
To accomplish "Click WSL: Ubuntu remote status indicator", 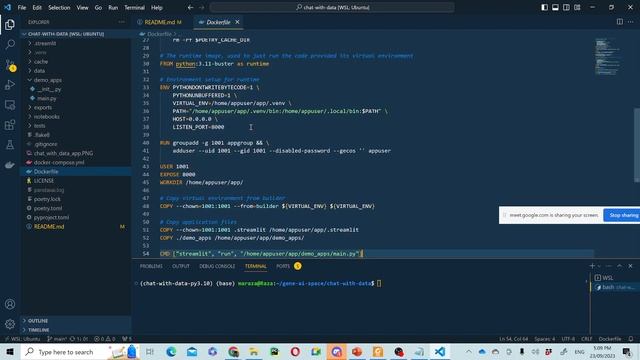I will [x=23, y=339].
